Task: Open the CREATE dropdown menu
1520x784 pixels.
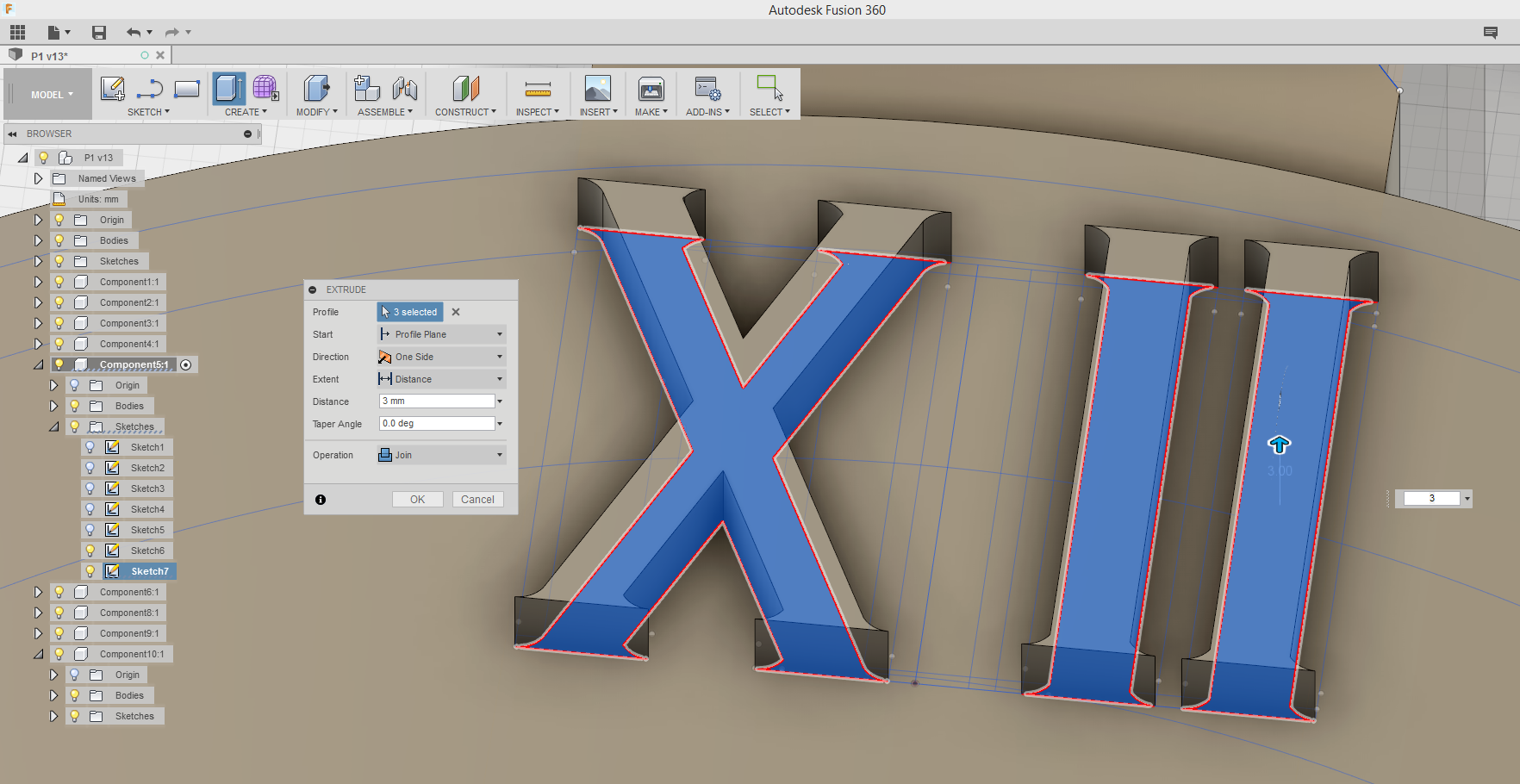Action: 246,112
